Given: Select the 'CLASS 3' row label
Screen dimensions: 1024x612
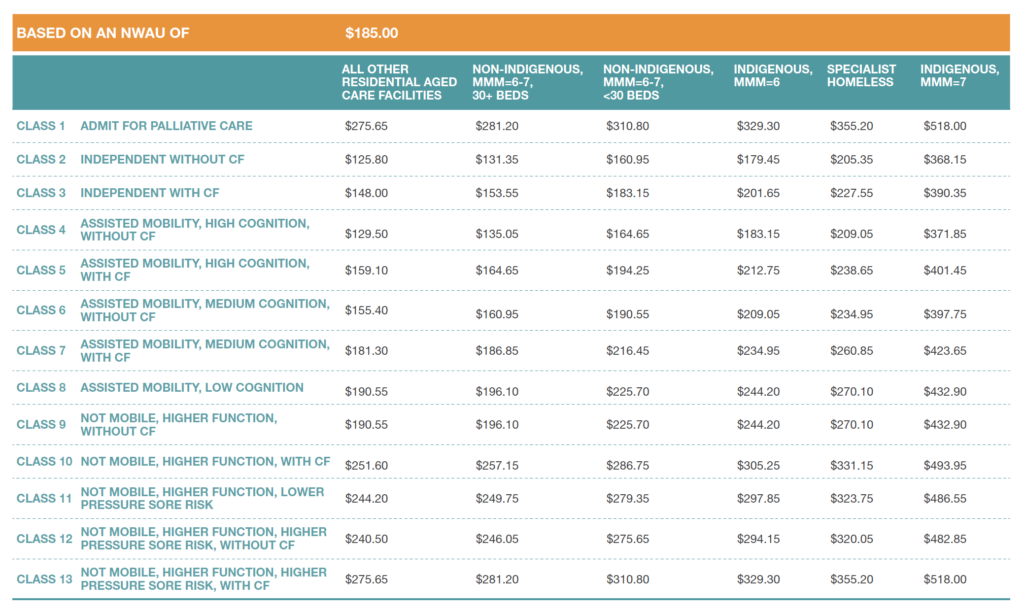Looking at the screenshot, I should (x=40, y=193).
